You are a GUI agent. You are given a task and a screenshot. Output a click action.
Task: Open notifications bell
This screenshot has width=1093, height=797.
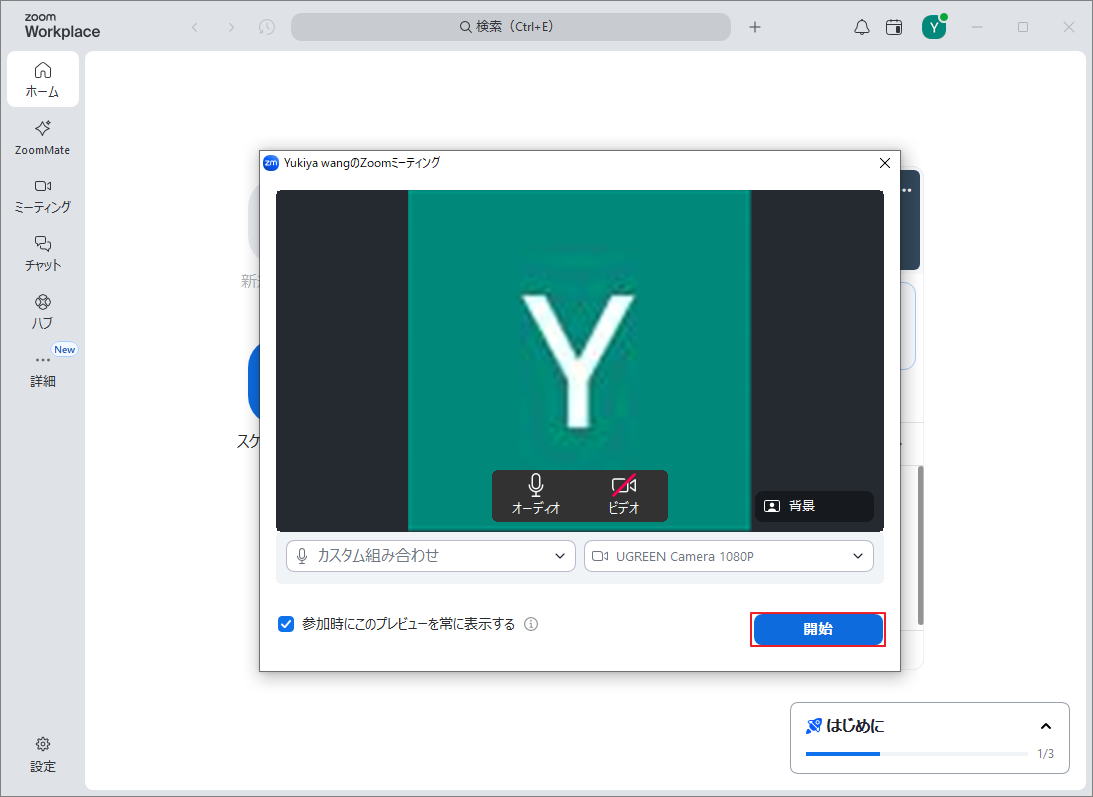(862, 27)
